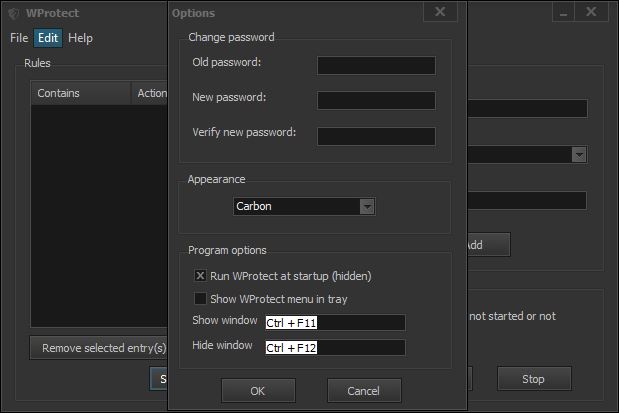Click the Rules group label
Screen dimensions: 619x413
(37, 63)
